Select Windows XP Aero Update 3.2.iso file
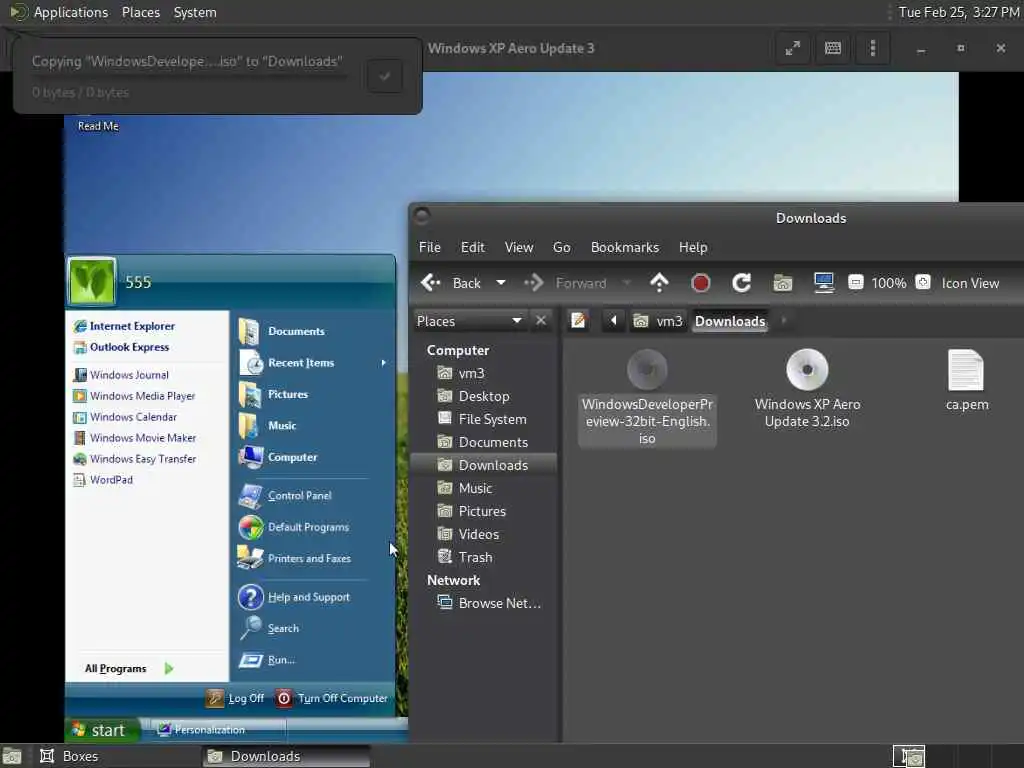This screenshot has height=768, width=1024. click(x=807, y=389)
